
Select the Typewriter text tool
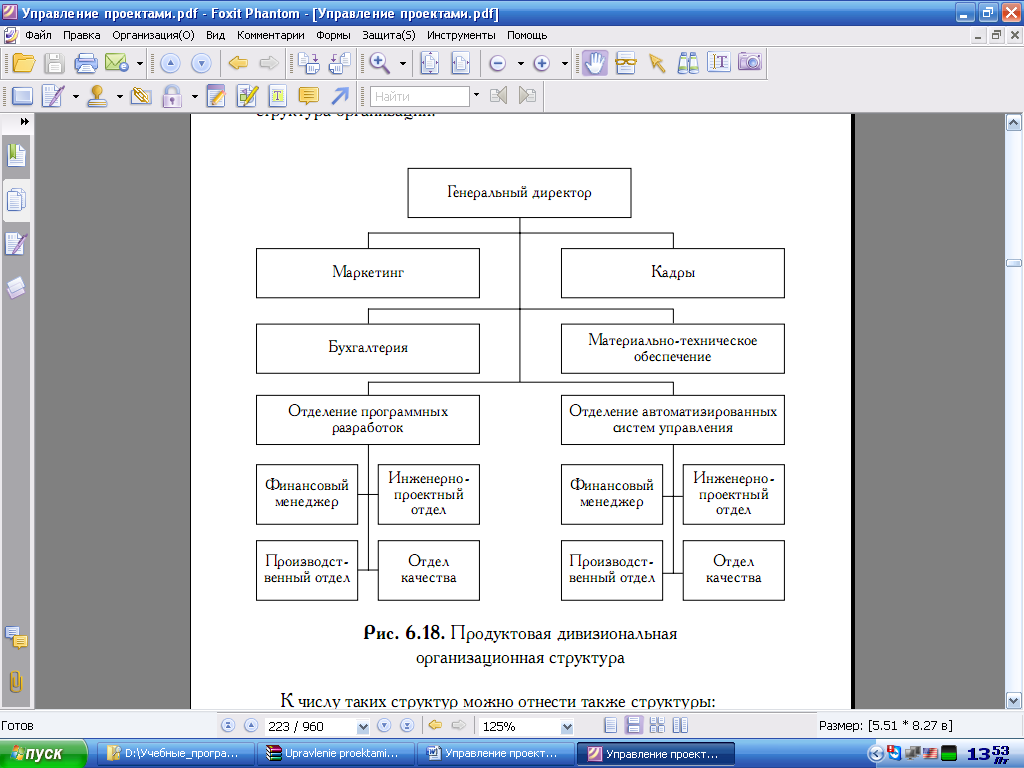coord(278,96)
